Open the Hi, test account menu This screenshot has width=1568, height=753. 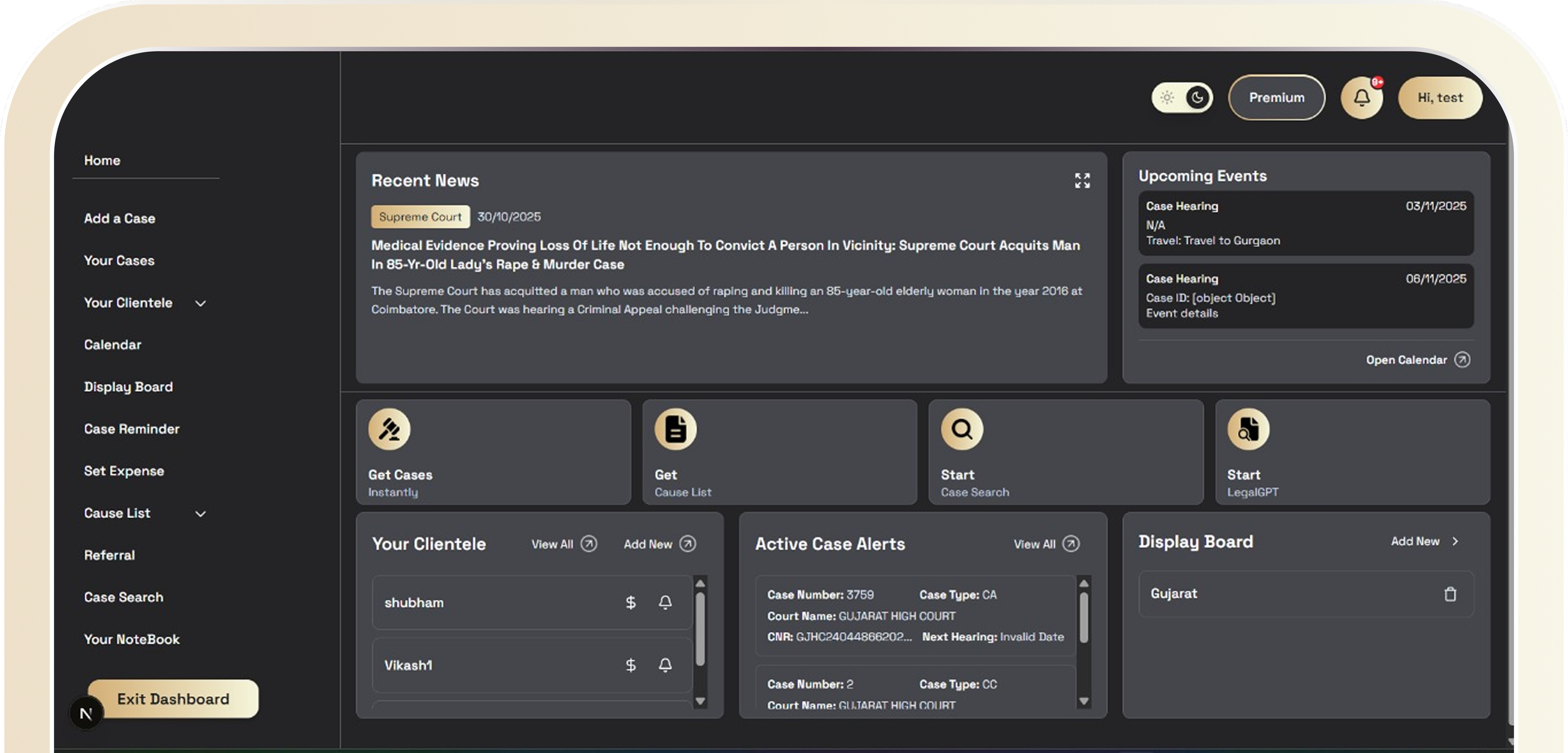pyautogui.click(x=1439, y=98)
